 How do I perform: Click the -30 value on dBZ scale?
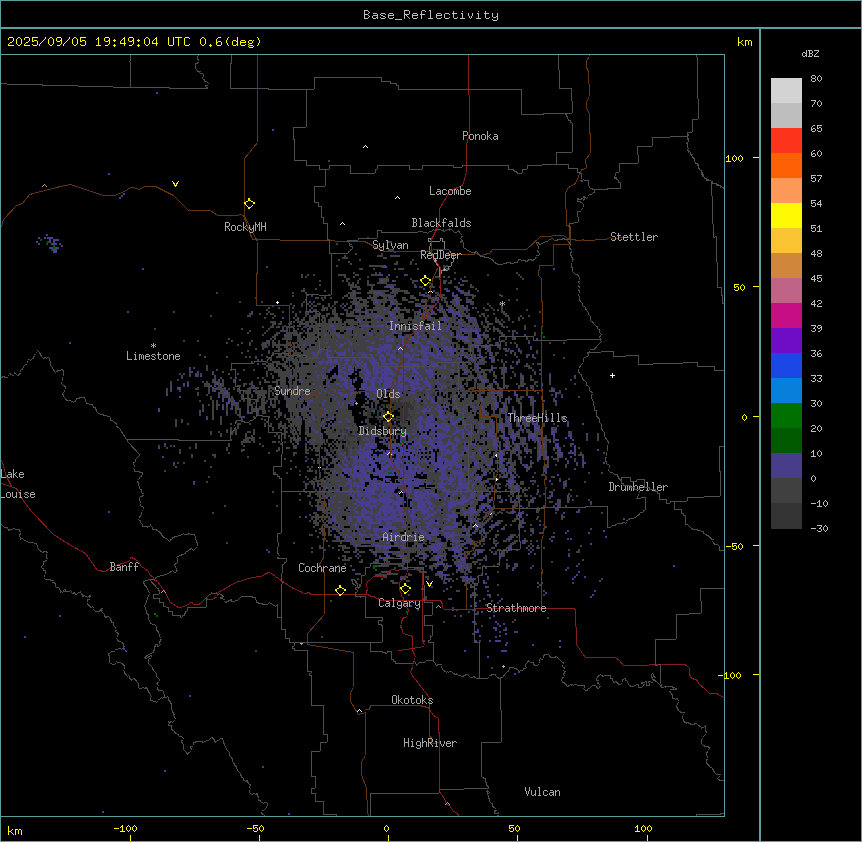(819, 528)
